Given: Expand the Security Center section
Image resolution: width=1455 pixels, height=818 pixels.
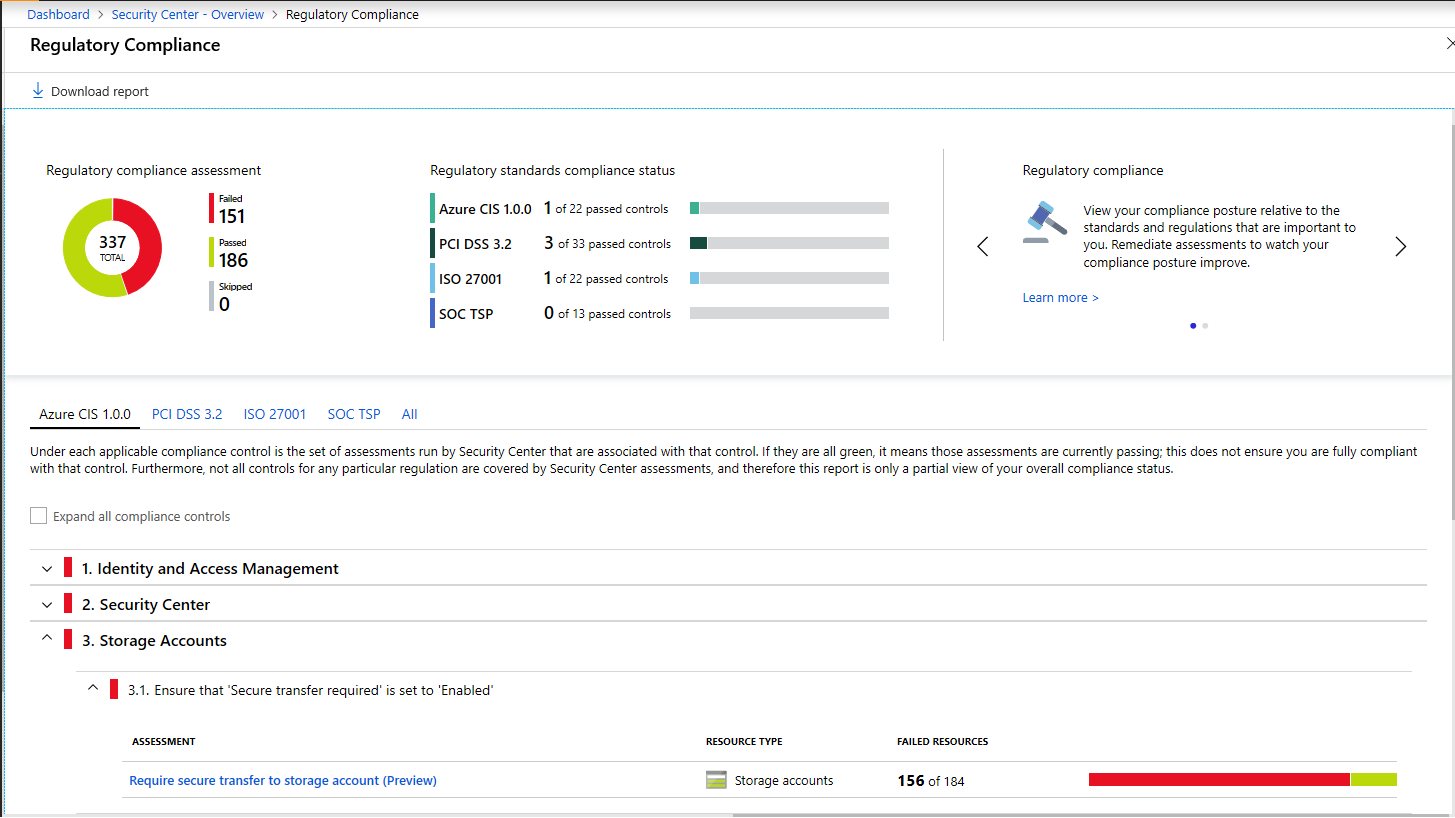Looking at the screenshot, I should (47, 605).
